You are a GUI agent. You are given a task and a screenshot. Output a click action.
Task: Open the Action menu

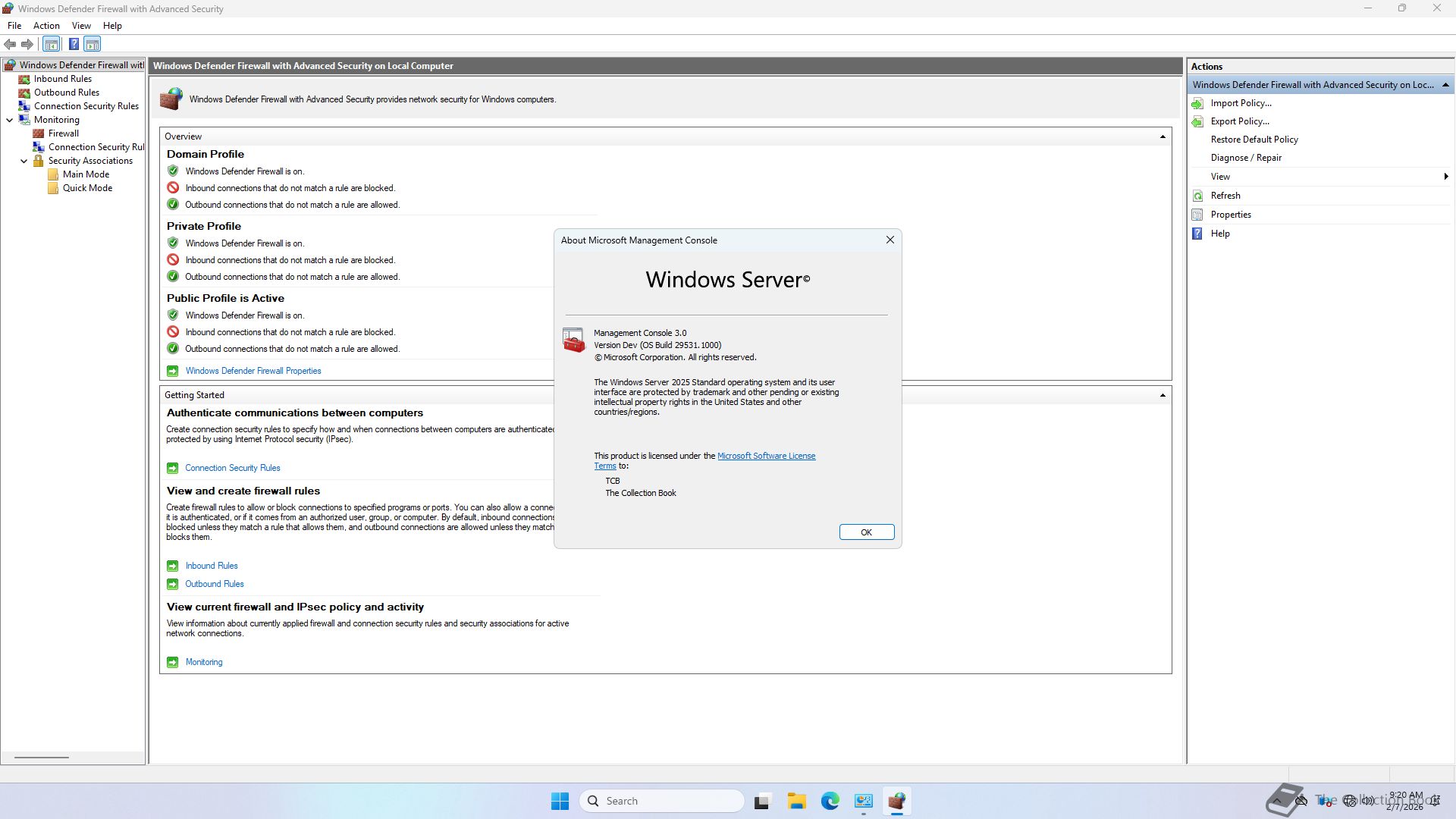coord(46,26)
